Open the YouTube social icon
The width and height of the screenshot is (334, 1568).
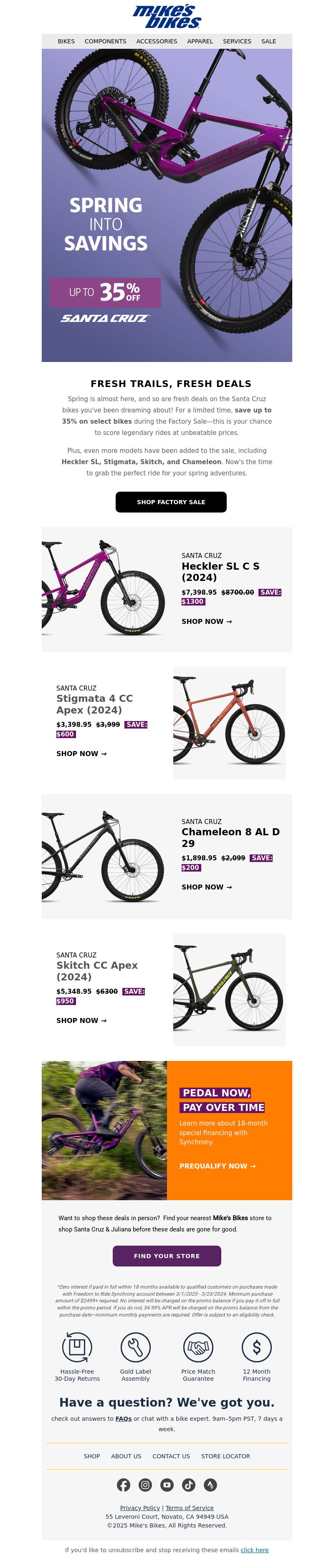coord(167,1485)
